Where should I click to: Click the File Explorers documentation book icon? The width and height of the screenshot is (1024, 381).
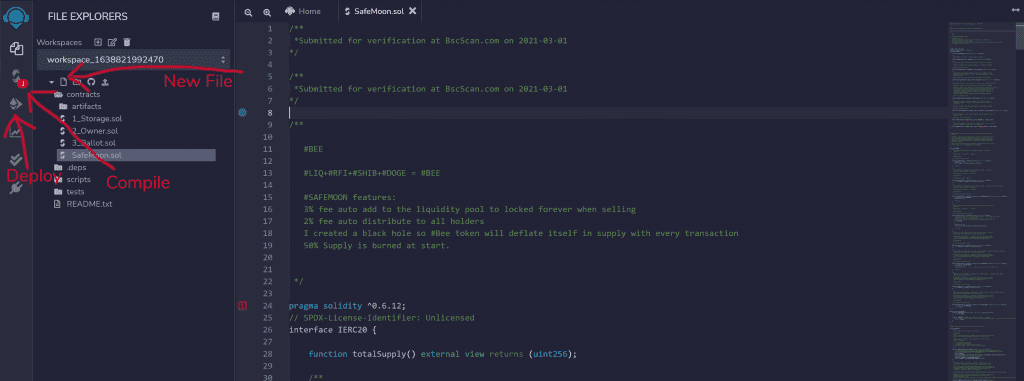point(216,16)
